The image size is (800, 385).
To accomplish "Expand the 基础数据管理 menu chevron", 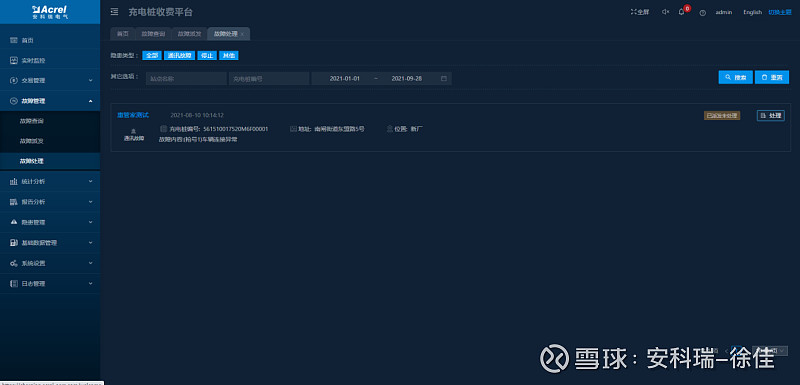I will click(90, 243).
